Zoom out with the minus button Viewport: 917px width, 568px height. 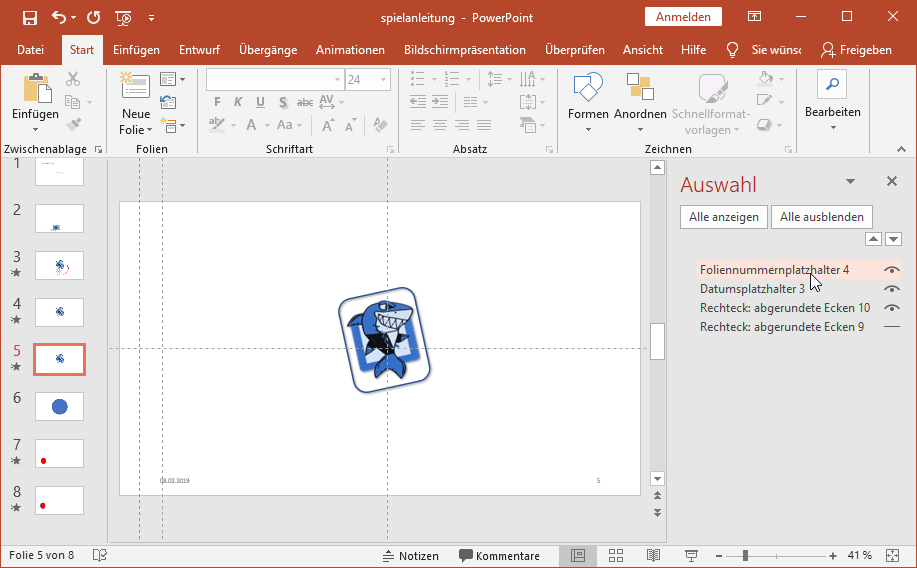click(x=719, y=556)
